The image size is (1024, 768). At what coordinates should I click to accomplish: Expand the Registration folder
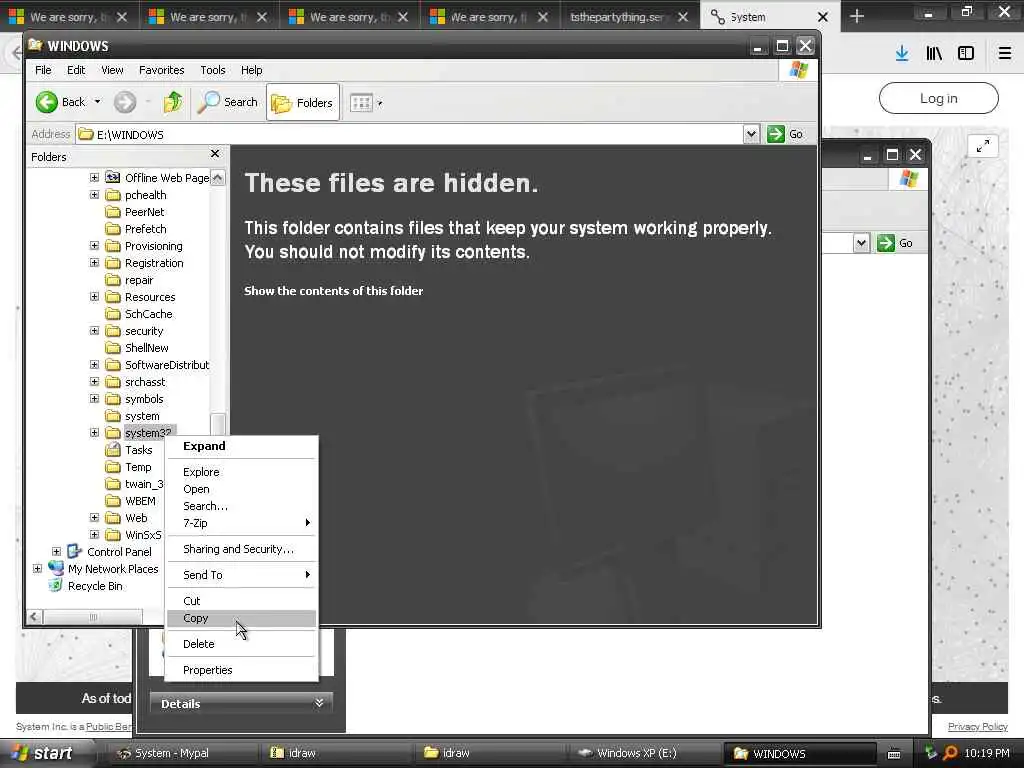(x=94, y=263)
